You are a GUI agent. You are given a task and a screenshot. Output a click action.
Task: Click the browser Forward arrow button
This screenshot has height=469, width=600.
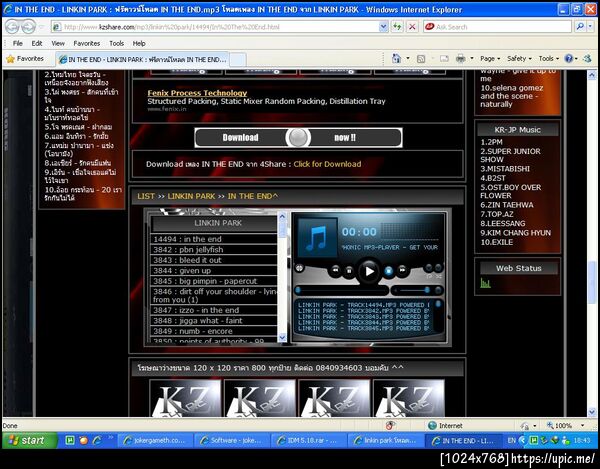click(x=28, y=27)
